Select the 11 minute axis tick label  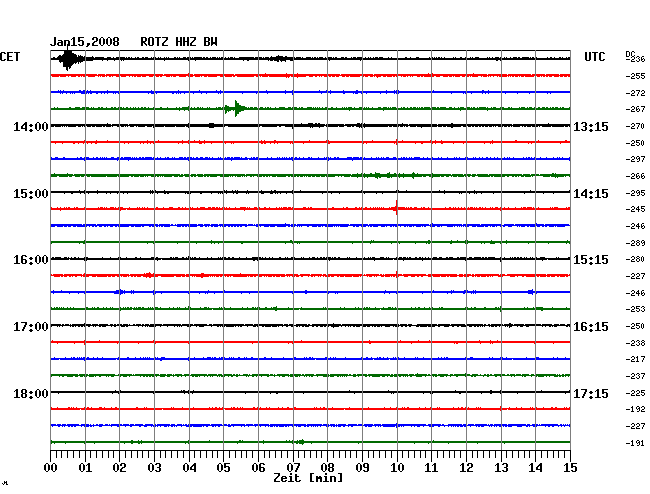[x=431, y=468]
